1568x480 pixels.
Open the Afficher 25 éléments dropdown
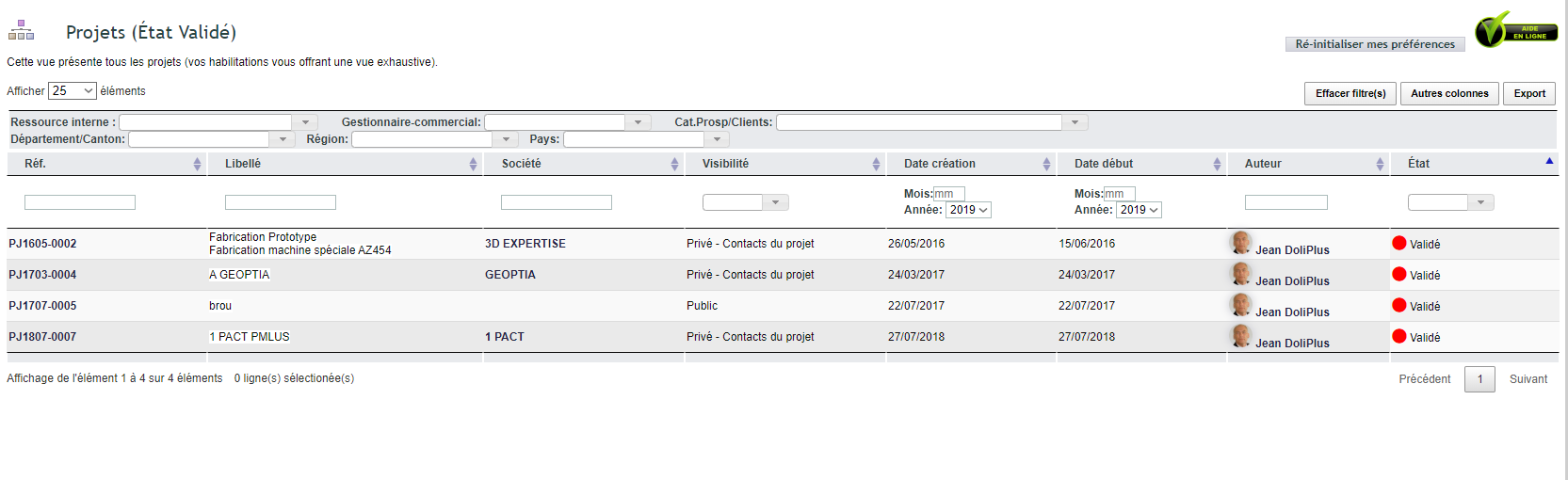point(73,91)
